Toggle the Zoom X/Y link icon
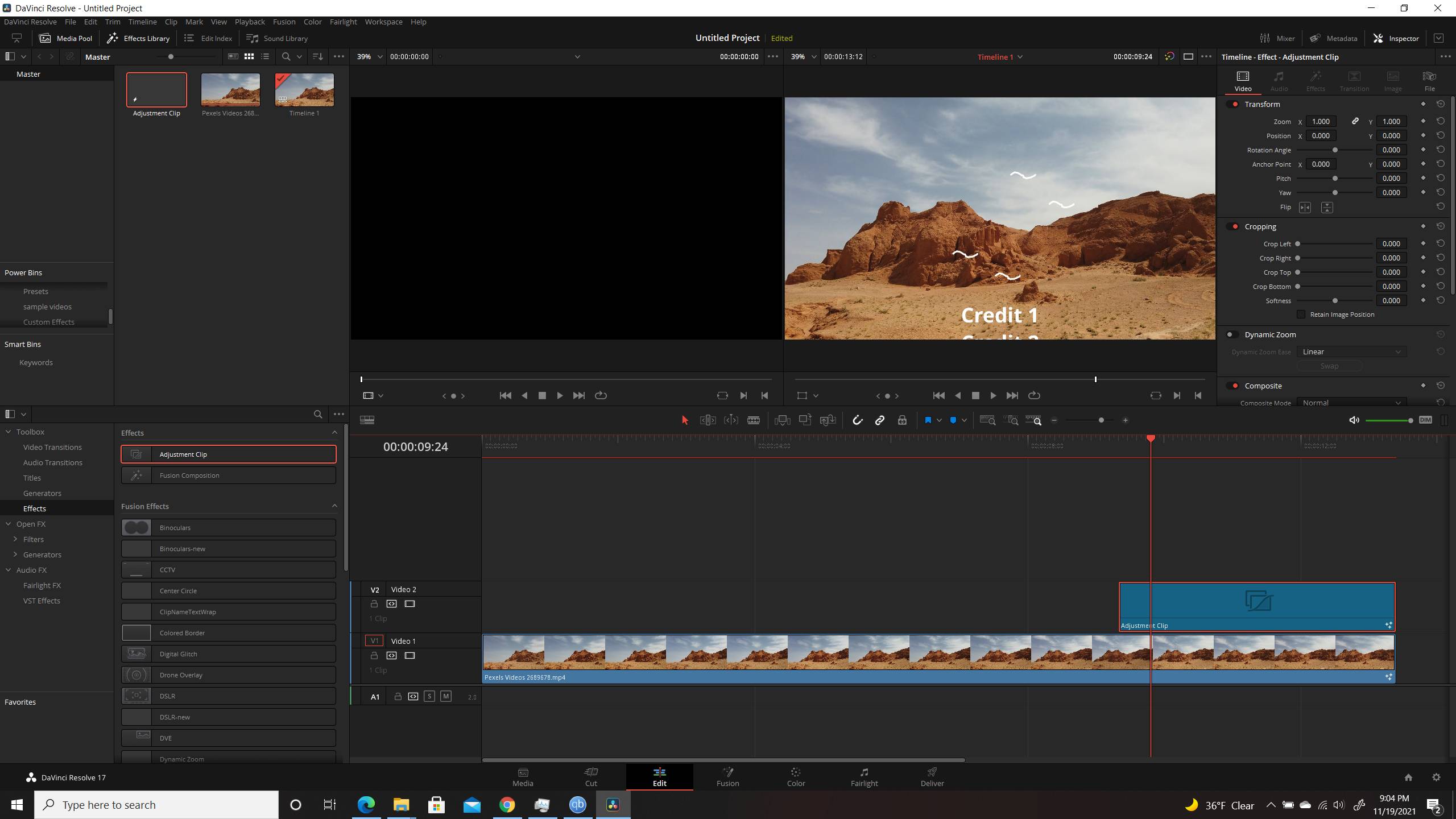The image size is (1456, 819). click(1355, 121)
